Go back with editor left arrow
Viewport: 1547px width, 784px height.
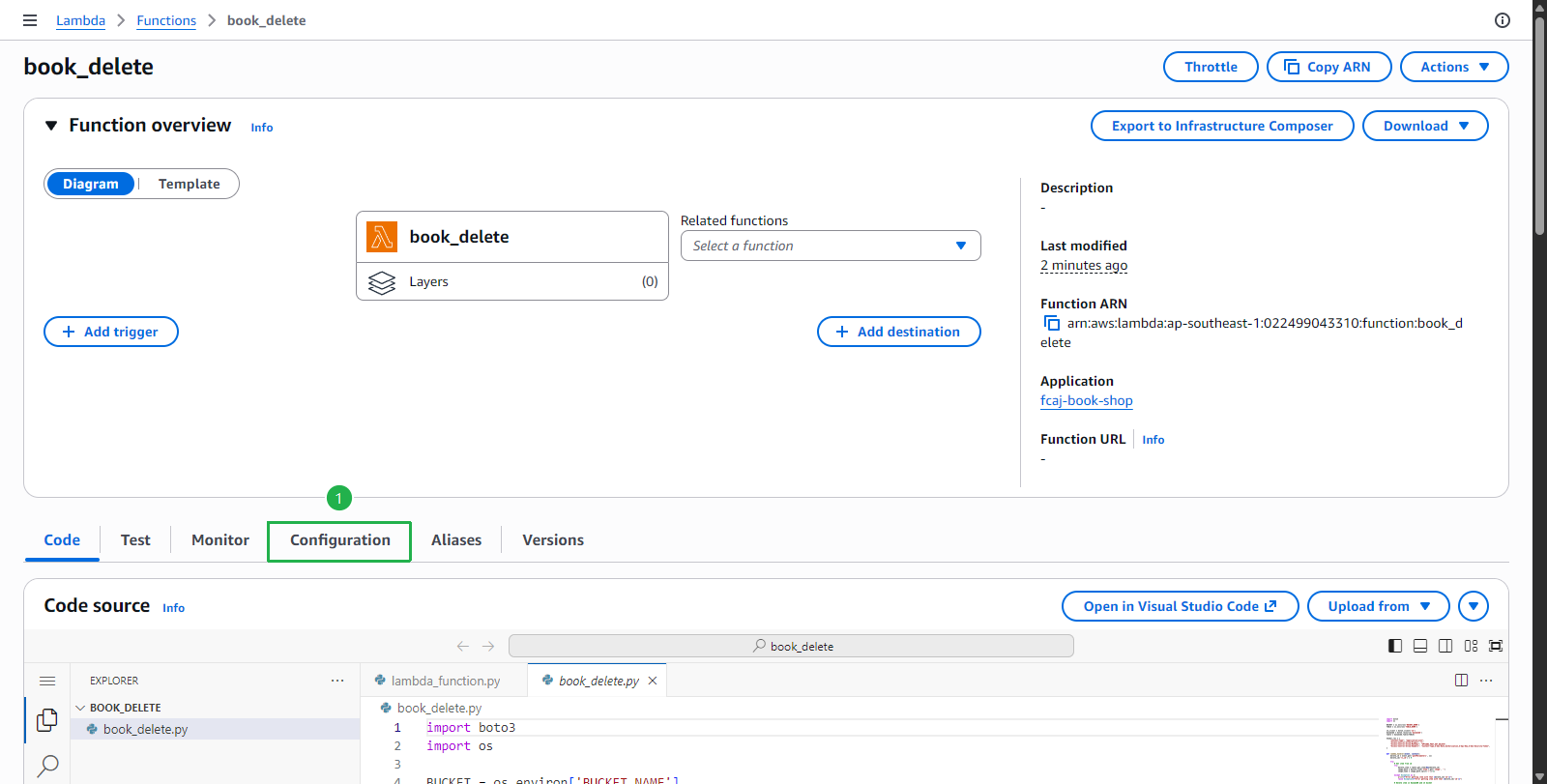tap(463, 646)
